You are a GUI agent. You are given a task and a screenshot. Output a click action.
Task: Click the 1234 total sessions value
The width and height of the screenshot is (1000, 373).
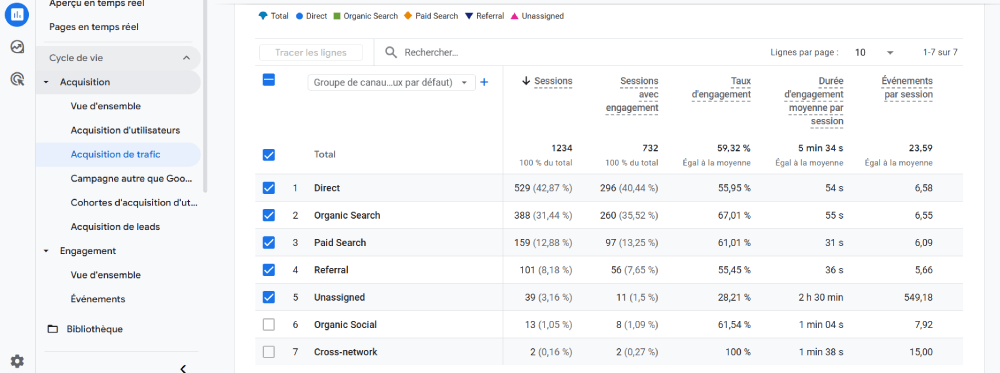562,148
